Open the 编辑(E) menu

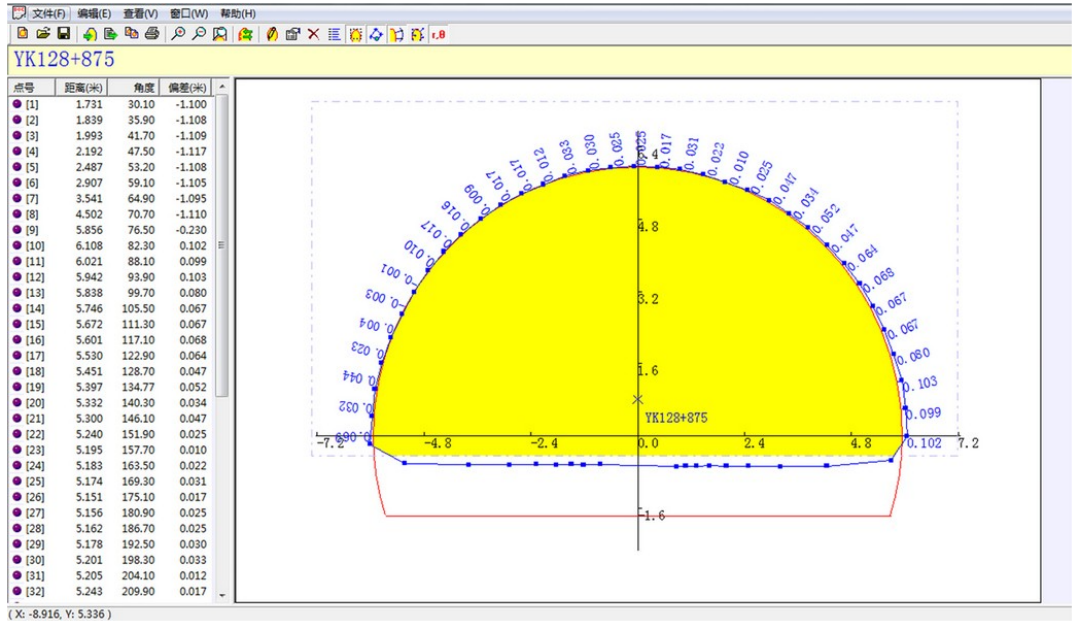(94, 14)
